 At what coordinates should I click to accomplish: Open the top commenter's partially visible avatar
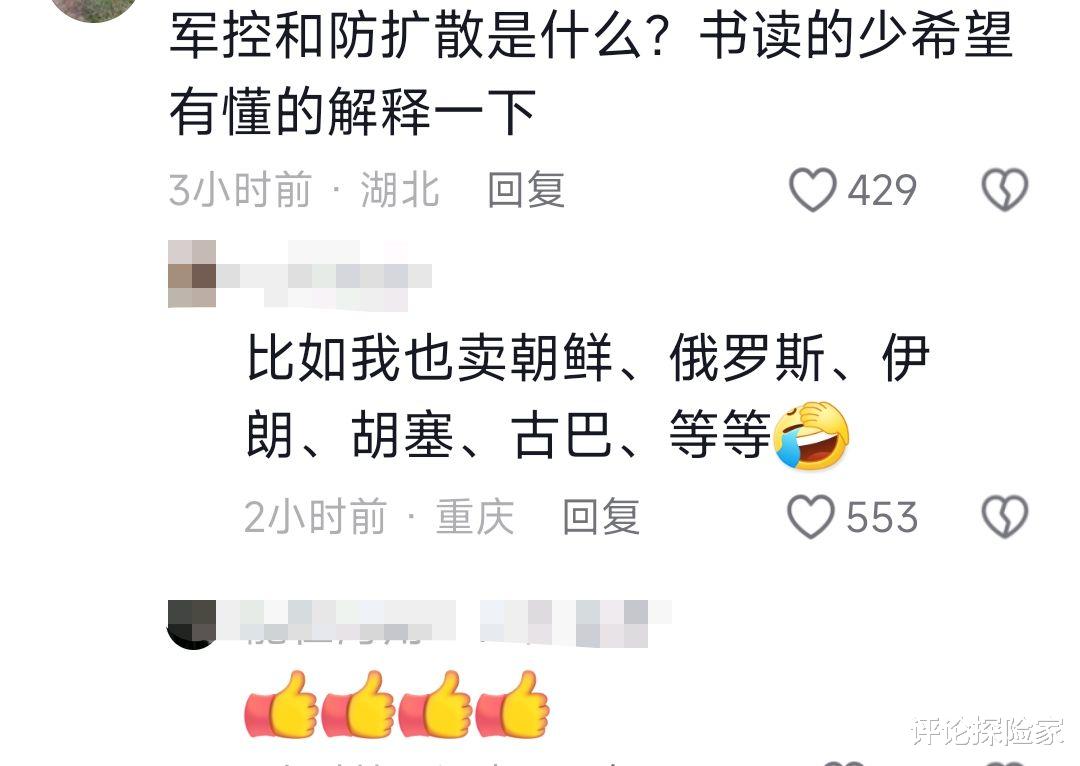pos(95,10)
